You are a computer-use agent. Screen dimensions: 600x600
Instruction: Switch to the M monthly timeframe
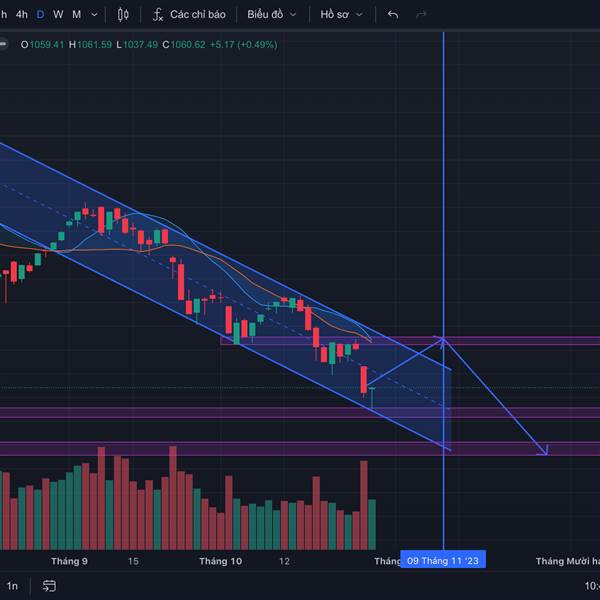point(77,15)
